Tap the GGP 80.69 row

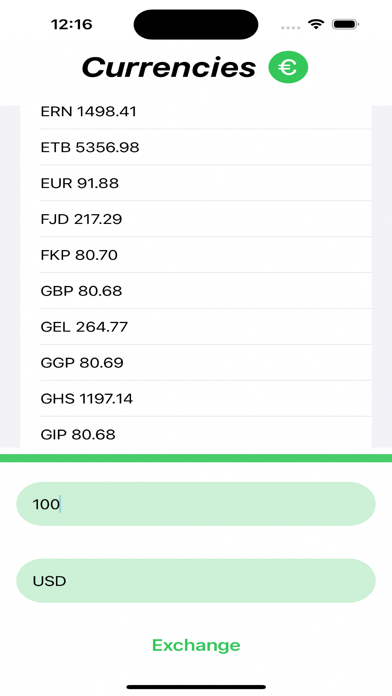(x=196, y=363)
